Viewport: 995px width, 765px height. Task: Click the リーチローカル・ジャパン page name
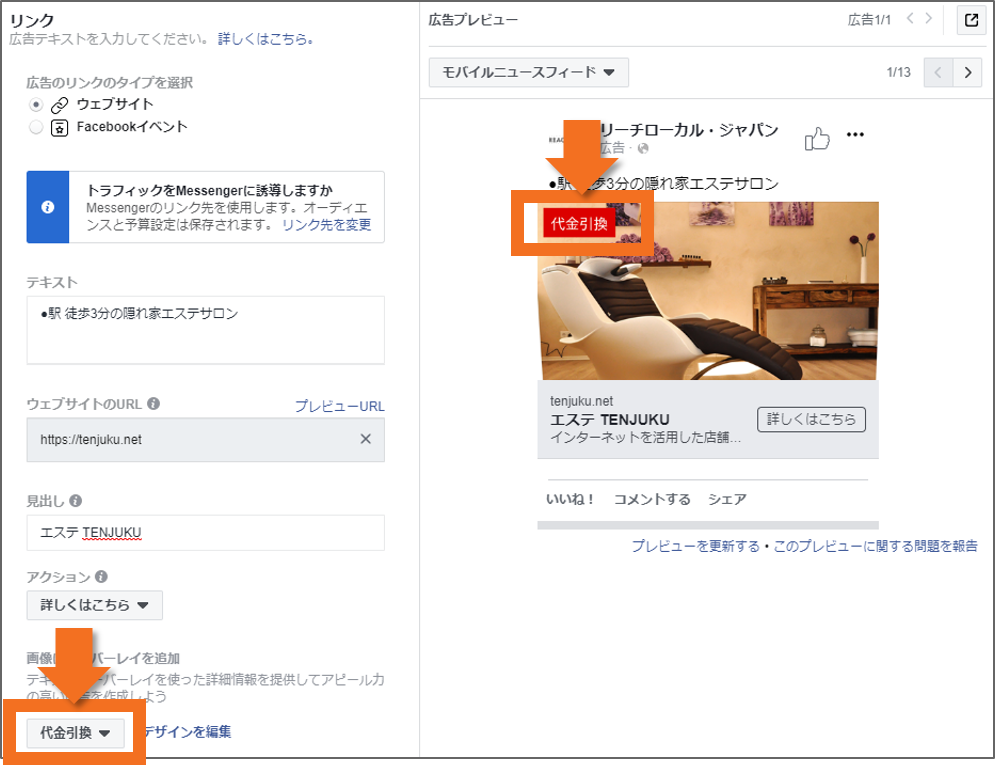click(689, 130)
